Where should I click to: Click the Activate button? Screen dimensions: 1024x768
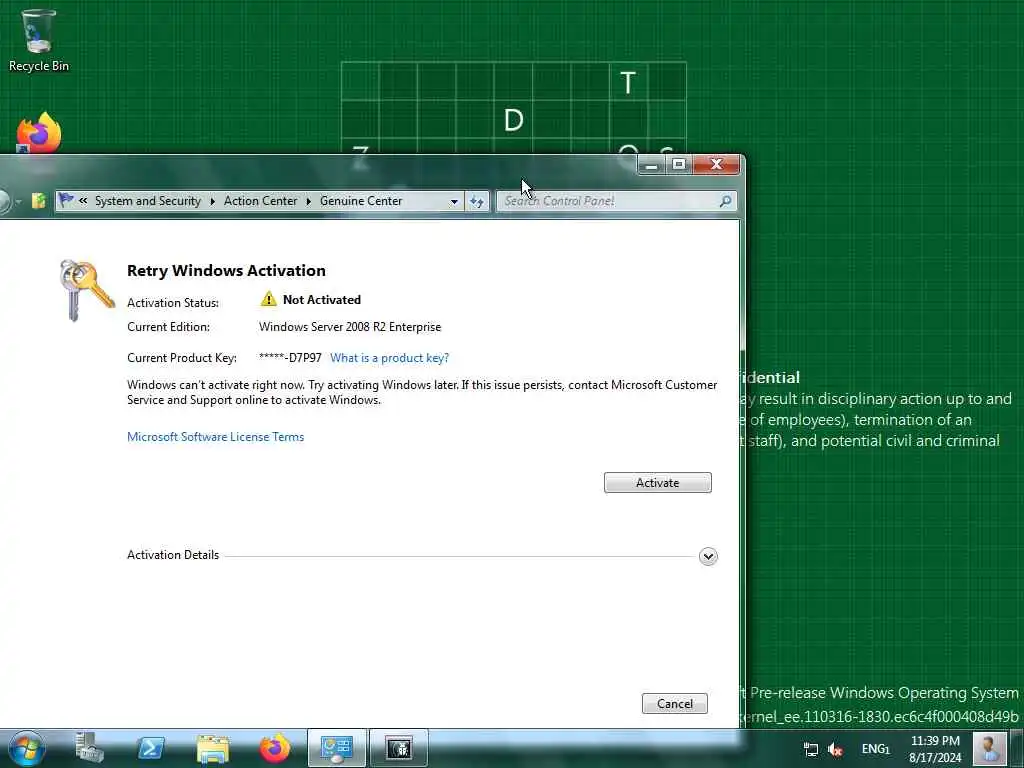(658, 483)
